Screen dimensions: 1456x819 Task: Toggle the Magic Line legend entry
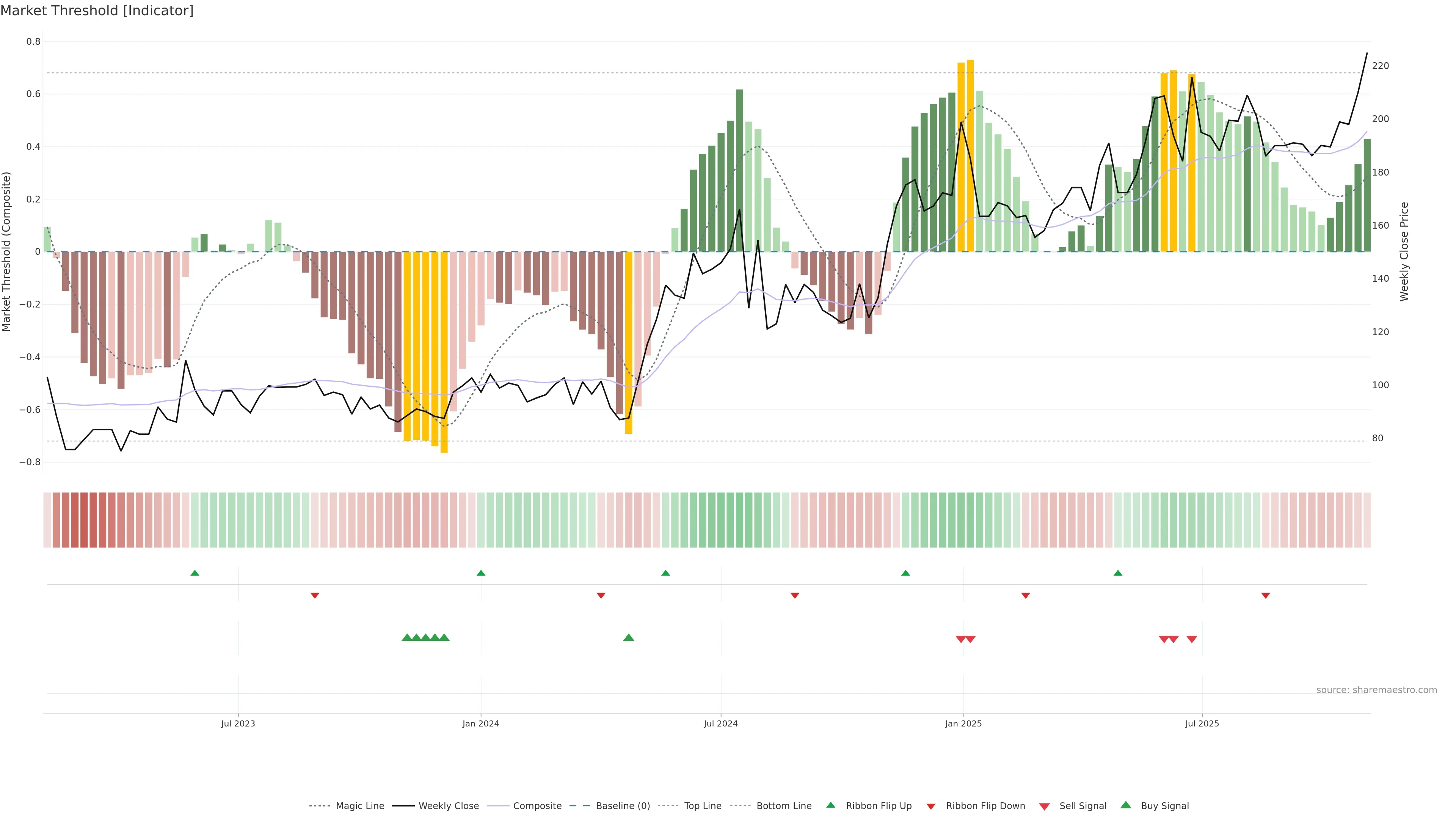[359, 806]
